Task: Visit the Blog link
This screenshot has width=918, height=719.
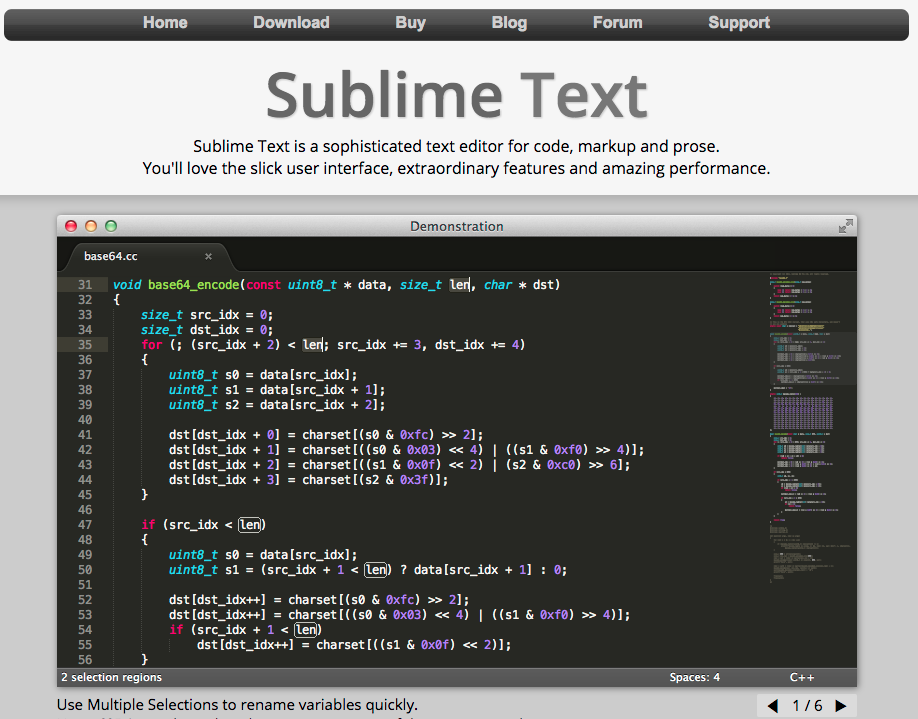Action: (x=509, y=22)
